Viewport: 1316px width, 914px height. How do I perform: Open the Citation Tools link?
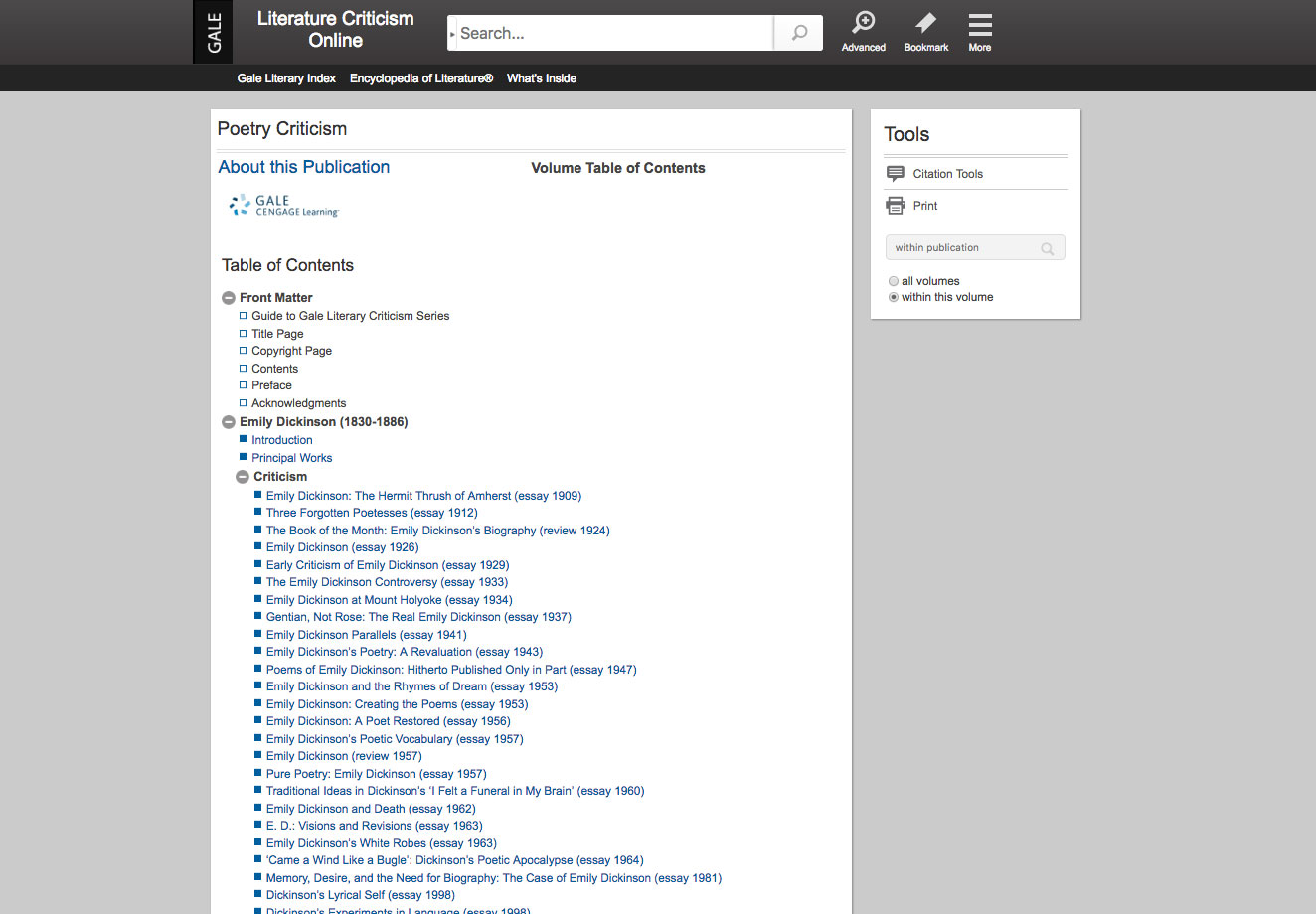(x=948, y=174)
